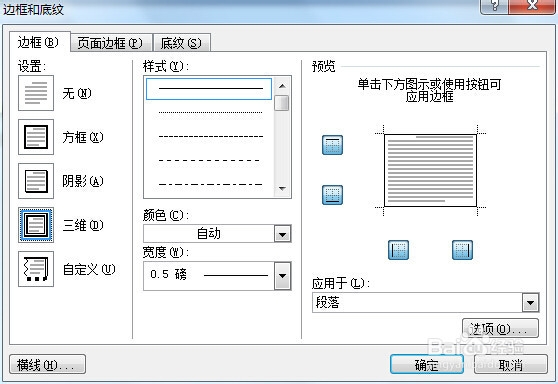Click the style list scrollbar thumb
The image size is (558, 384).
[282, 103]
